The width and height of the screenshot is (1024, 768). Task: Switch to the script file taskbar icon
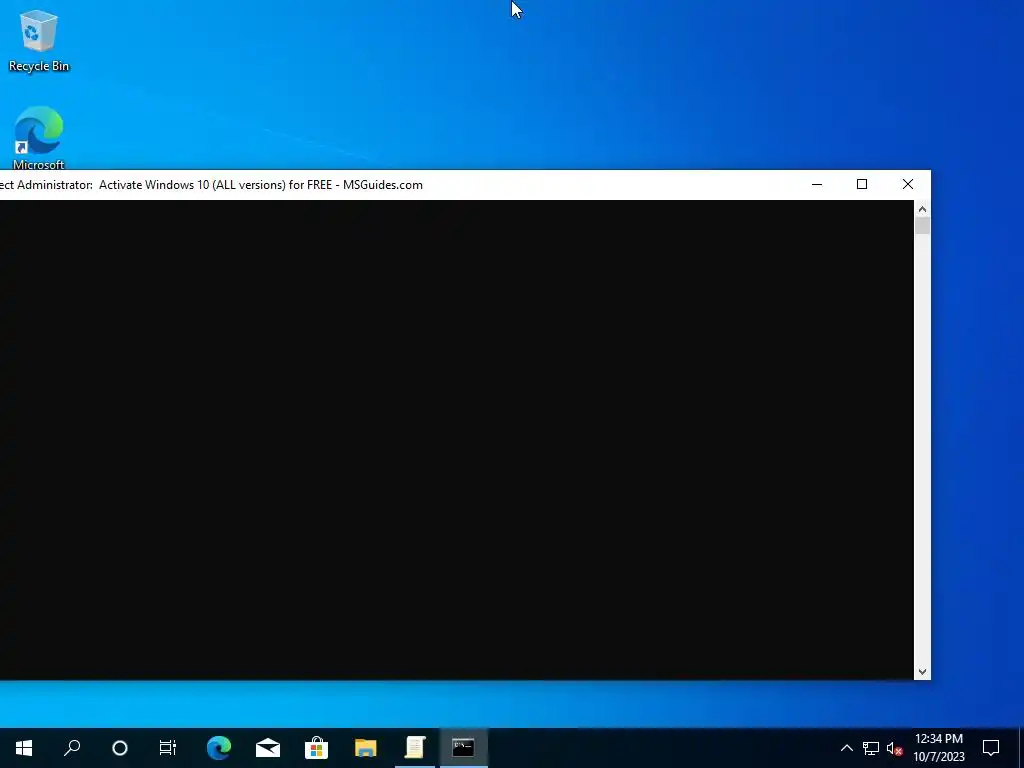click(x=415, y=748)
